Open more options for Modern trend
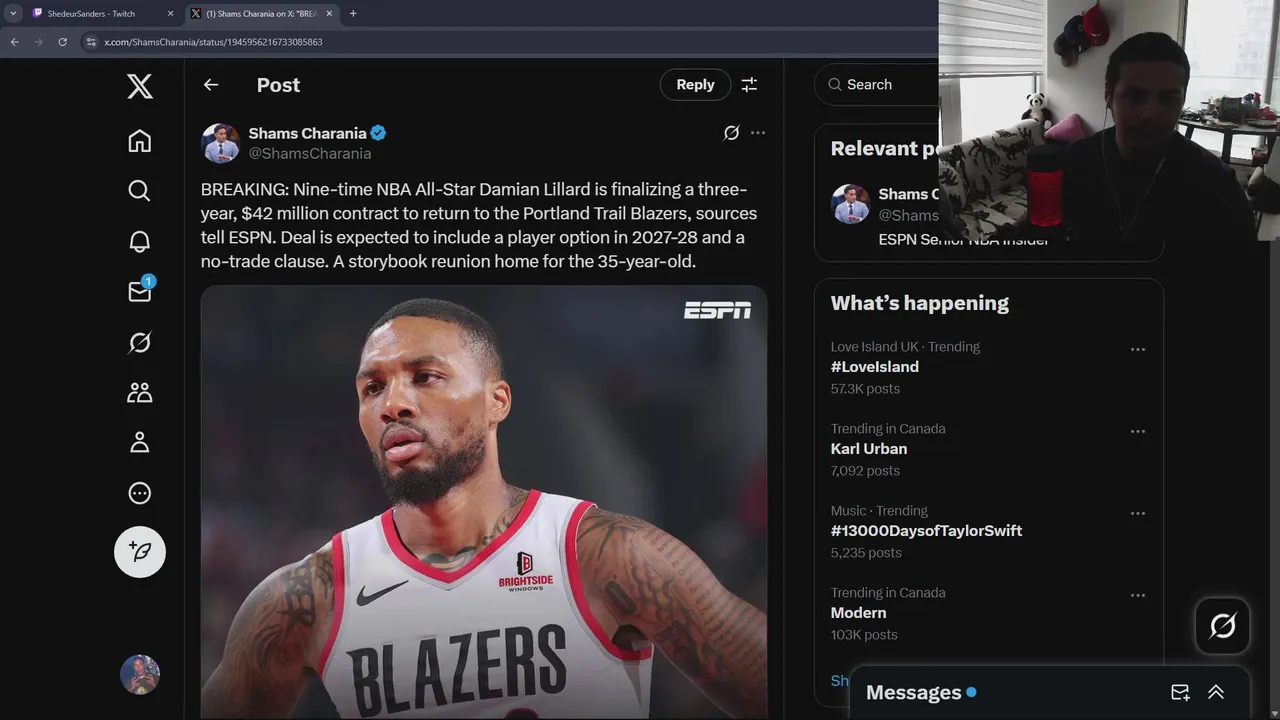 coord(1138,595)
